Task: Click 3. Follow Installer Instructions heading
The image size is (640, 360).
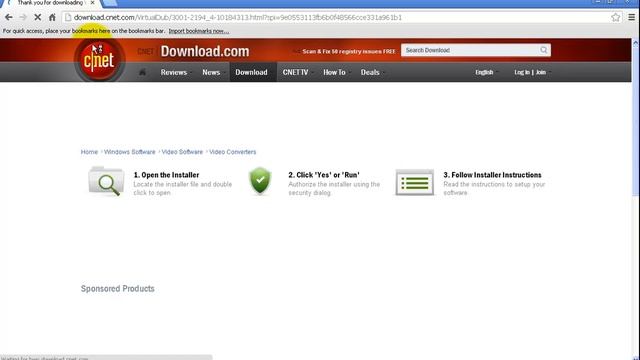Action: (492, 175)
